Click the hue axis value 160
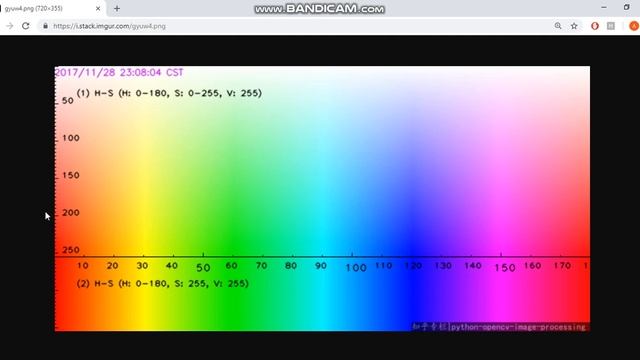This screenshot has height=360, width=640. [x=532, y=266]
